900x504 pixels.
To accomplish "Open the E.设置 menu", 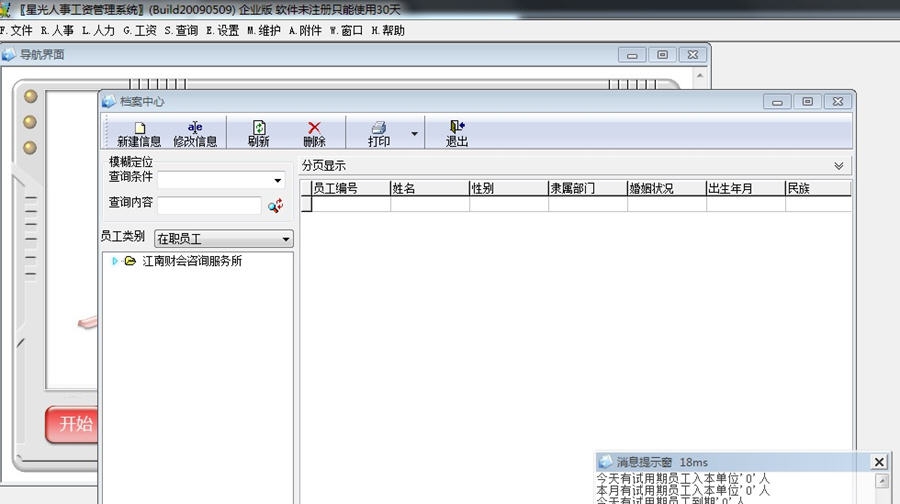I will point(222,30).
